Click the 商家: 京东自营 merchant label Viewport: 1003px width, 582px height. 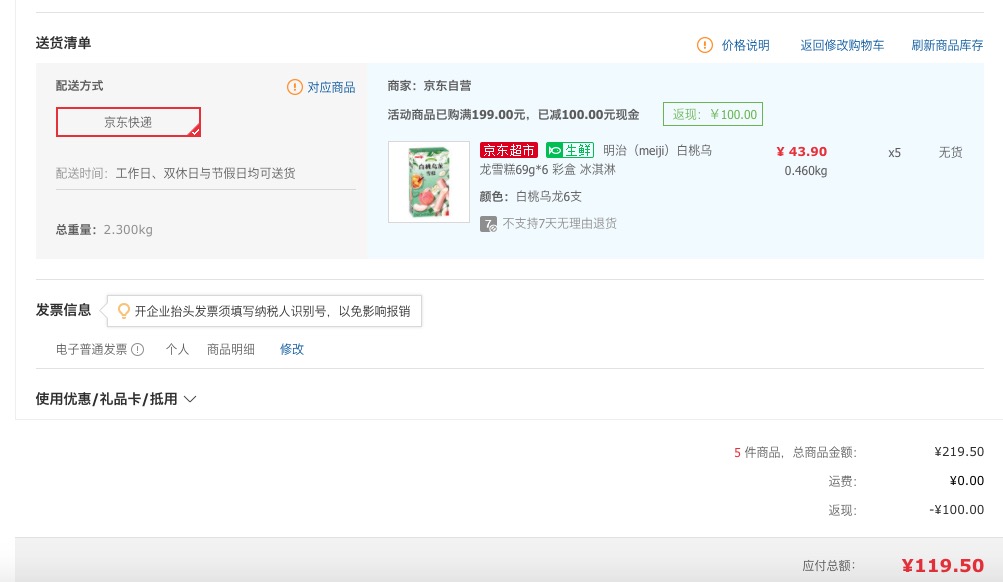click(x=429, y=86)
